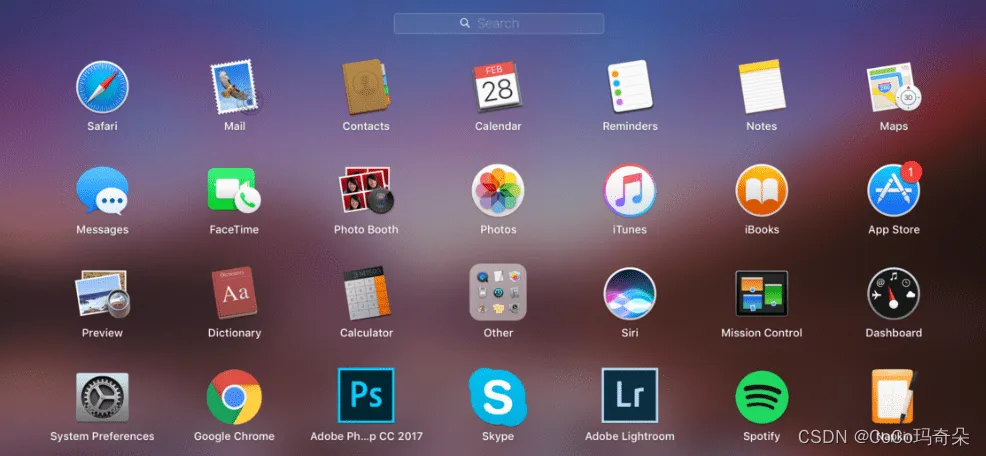Open Safari from Launchpad
Screen dimensions: 986x456
click(102, 87)
